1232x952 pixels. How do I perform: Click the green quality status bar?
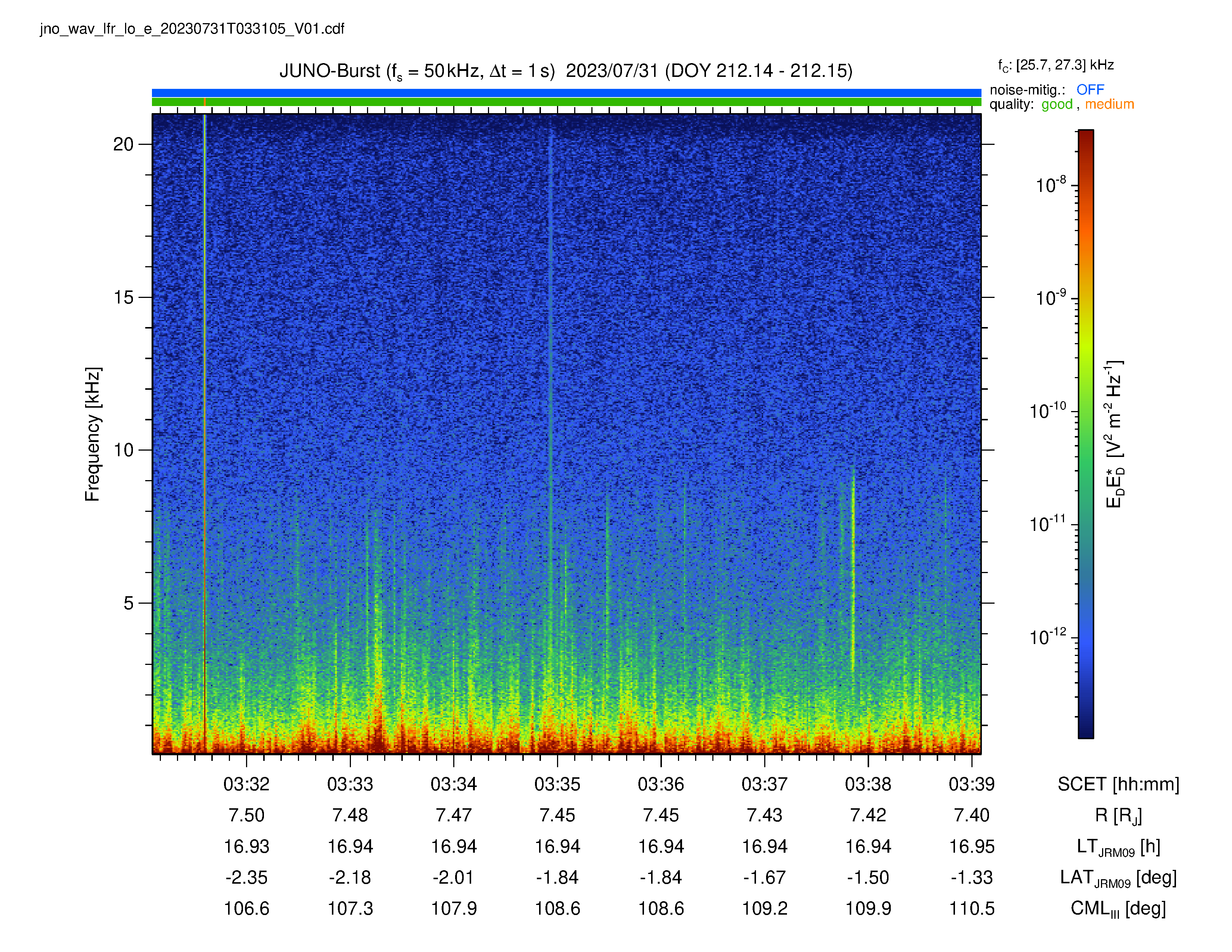tap(566, 102)
